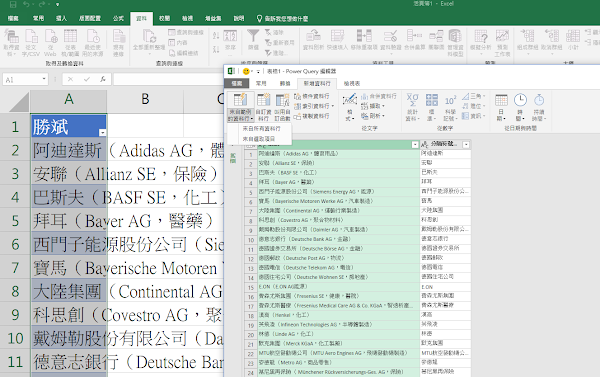Viewport: 600px width, 377px height.
Task: Click Flash Fill icon in Excel ribbon
Action: click(x=337, y=36)
